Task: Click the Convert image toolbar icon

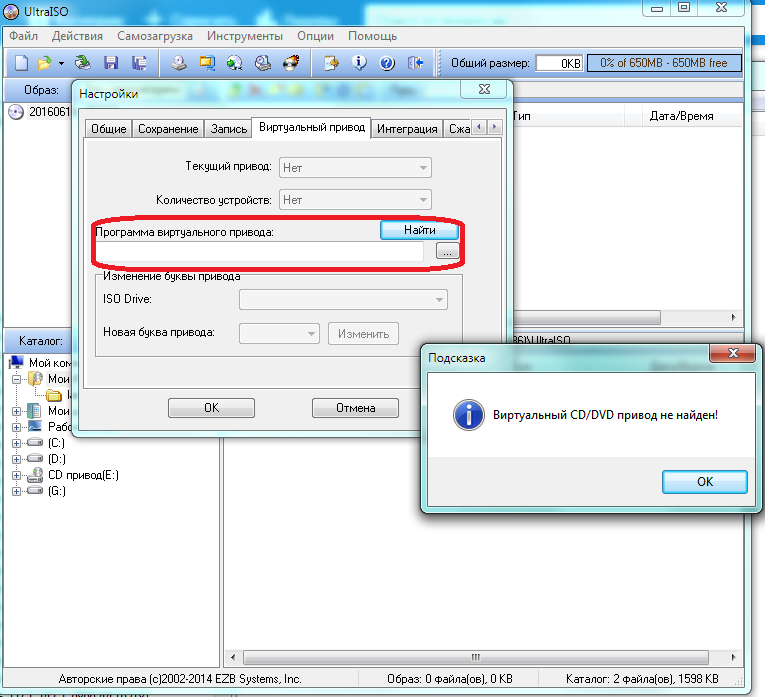Action: coord(207,63)
